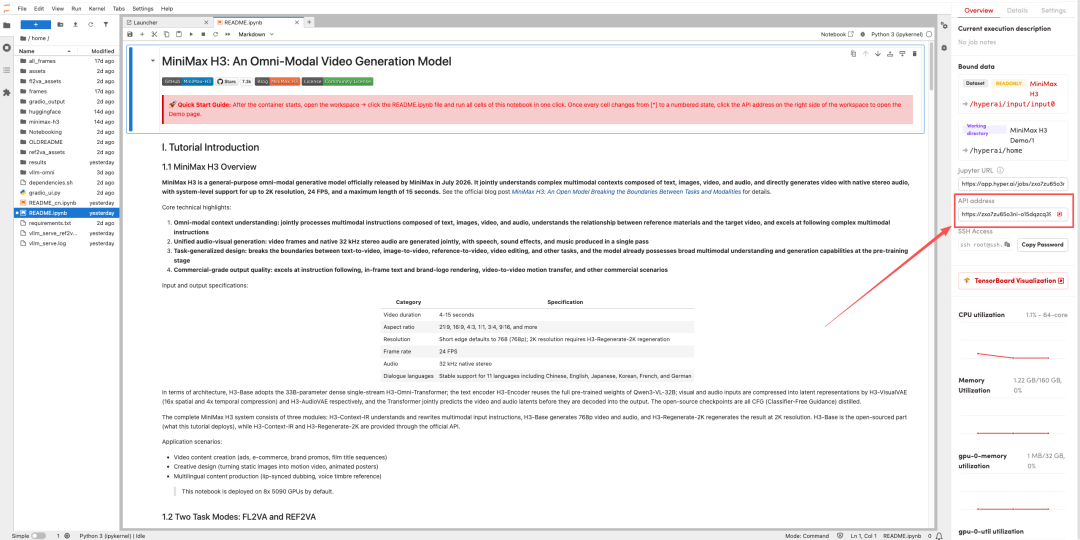1080x540 pixels.
Task: Click the Notebook open-in-new icon link
Action: point(837,34)
